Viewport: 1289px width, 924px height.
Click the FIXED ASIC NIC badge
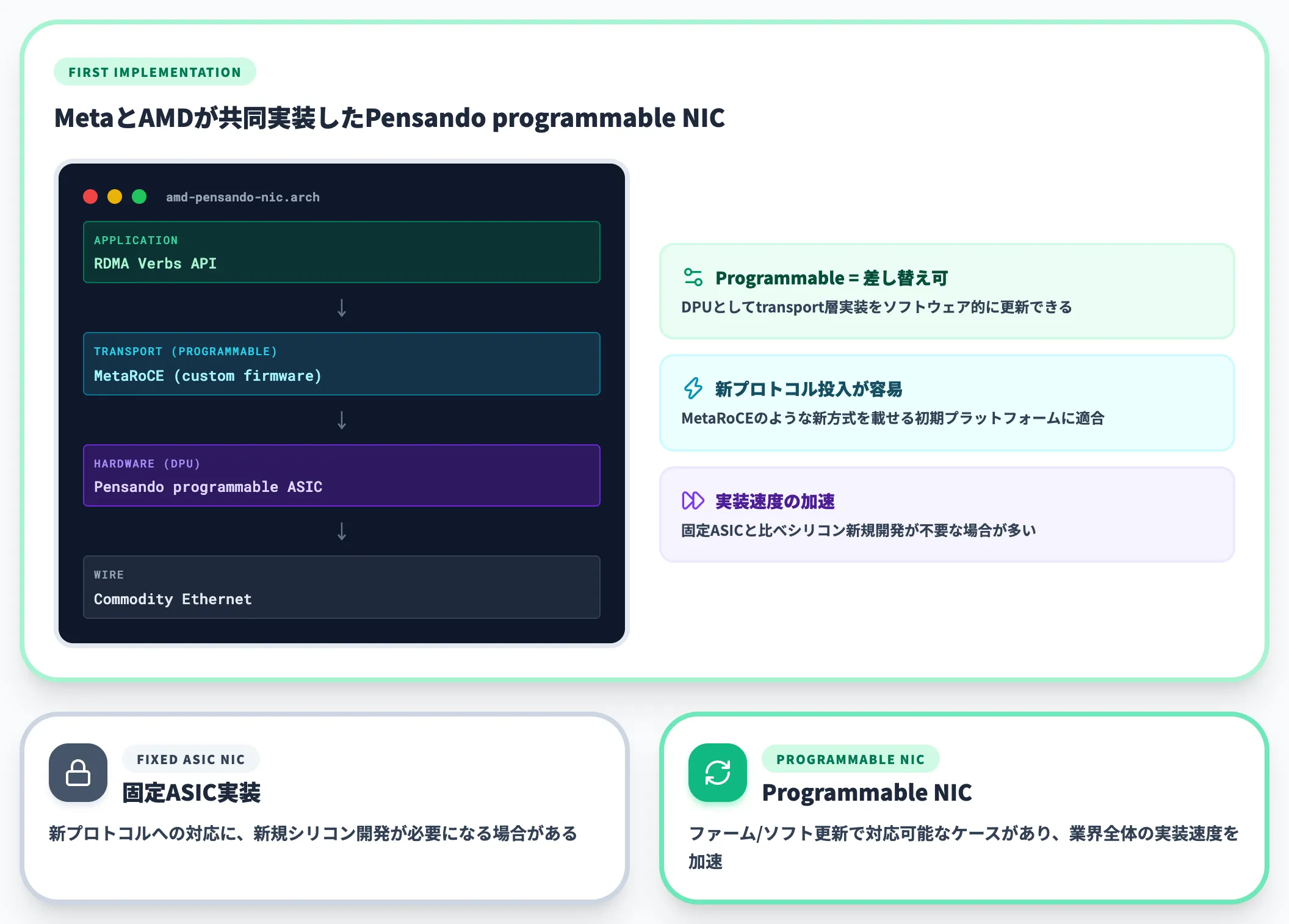click(x=191, y=759)
